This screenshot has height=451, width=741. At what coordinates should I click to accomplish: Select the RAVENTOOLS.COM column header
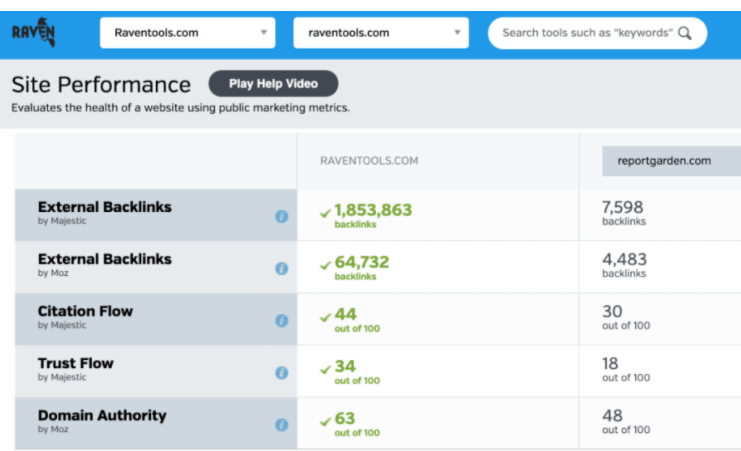click(x=369, y=160)
